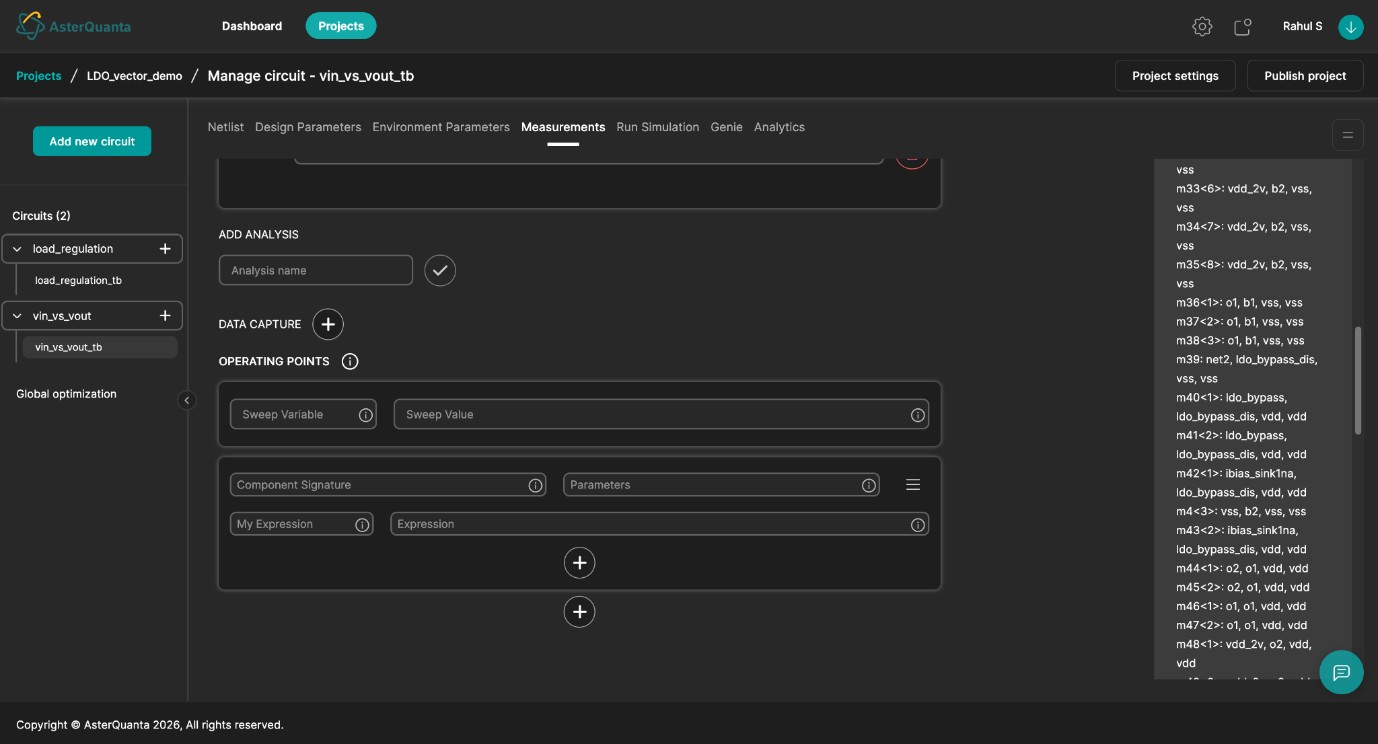This screenshot has width=1378, height=744.
Task: Open the Analytics tab
Action: [779, 127]
